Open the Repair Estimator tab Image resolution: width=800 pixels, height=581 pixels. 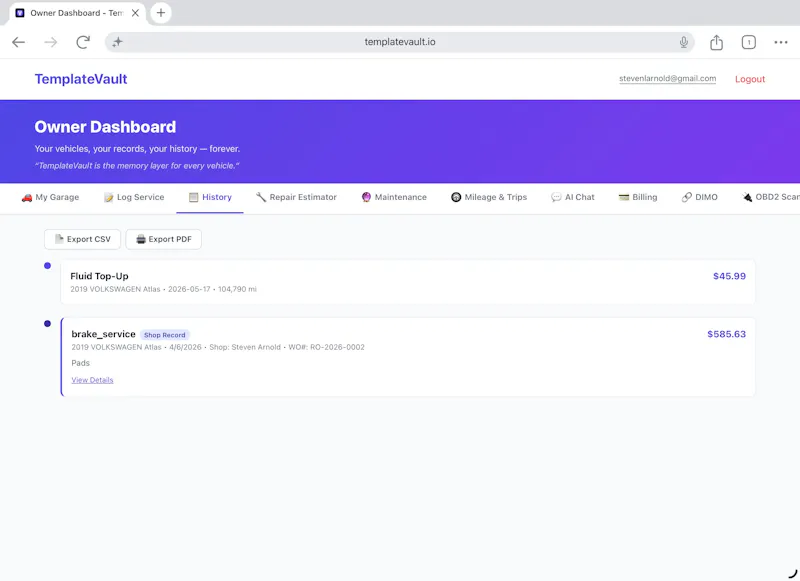coord(296,197)
